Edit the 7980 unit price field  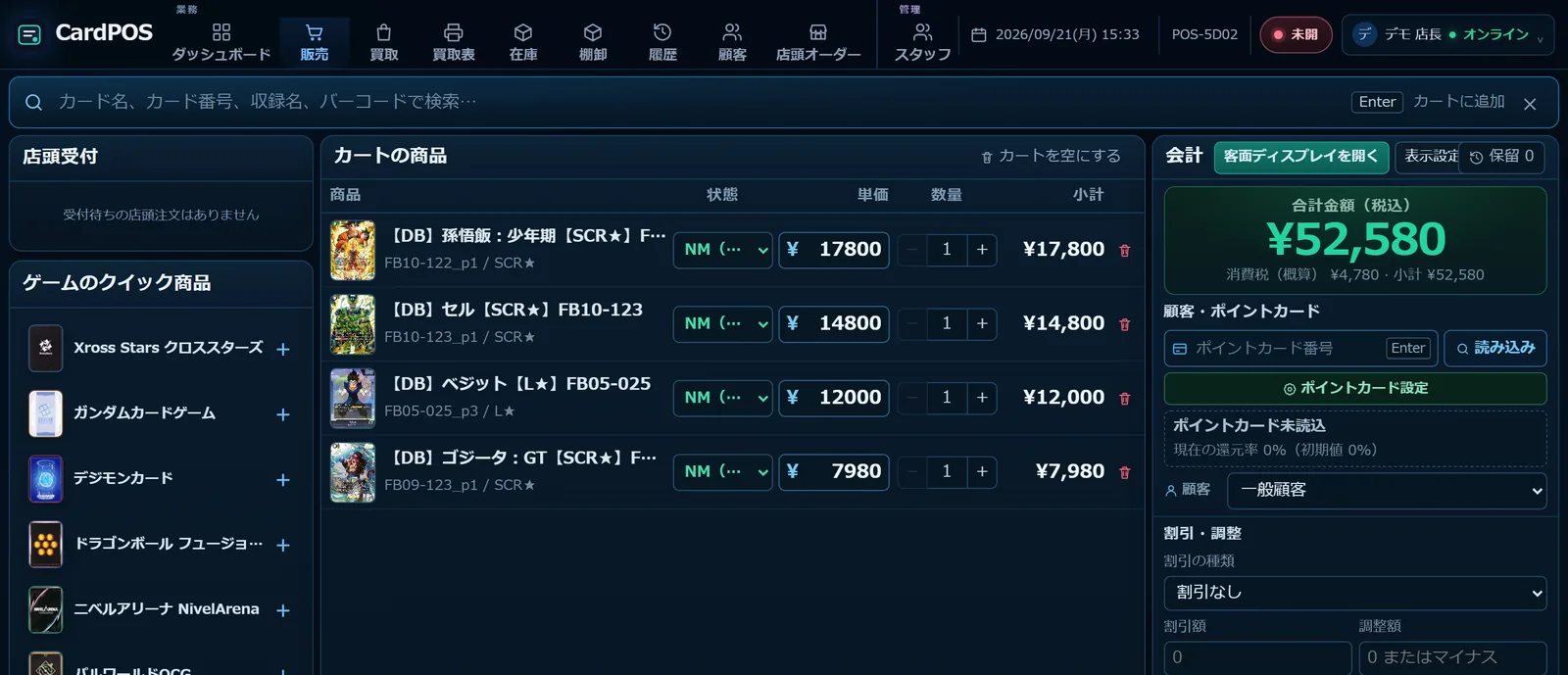(x=834, y=471)
